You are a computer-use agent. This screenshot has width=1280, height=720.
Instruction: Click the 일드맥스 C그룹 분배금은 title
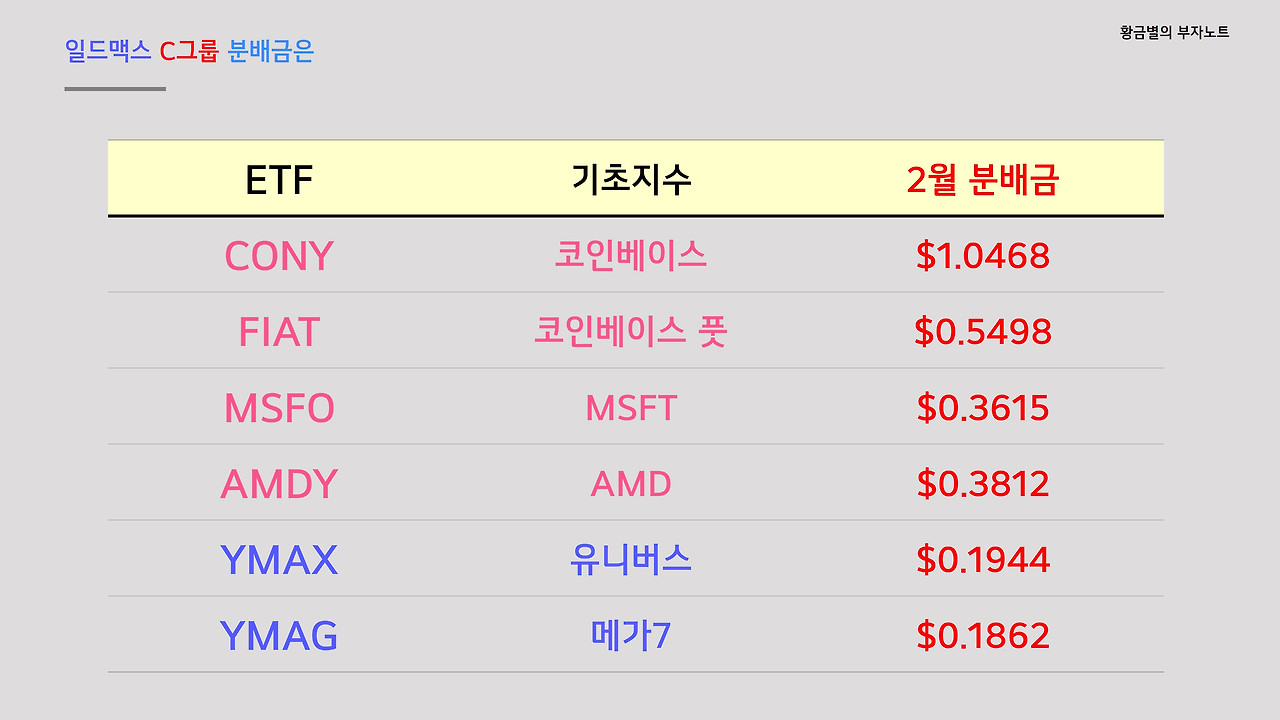click(x=189, y=51)
